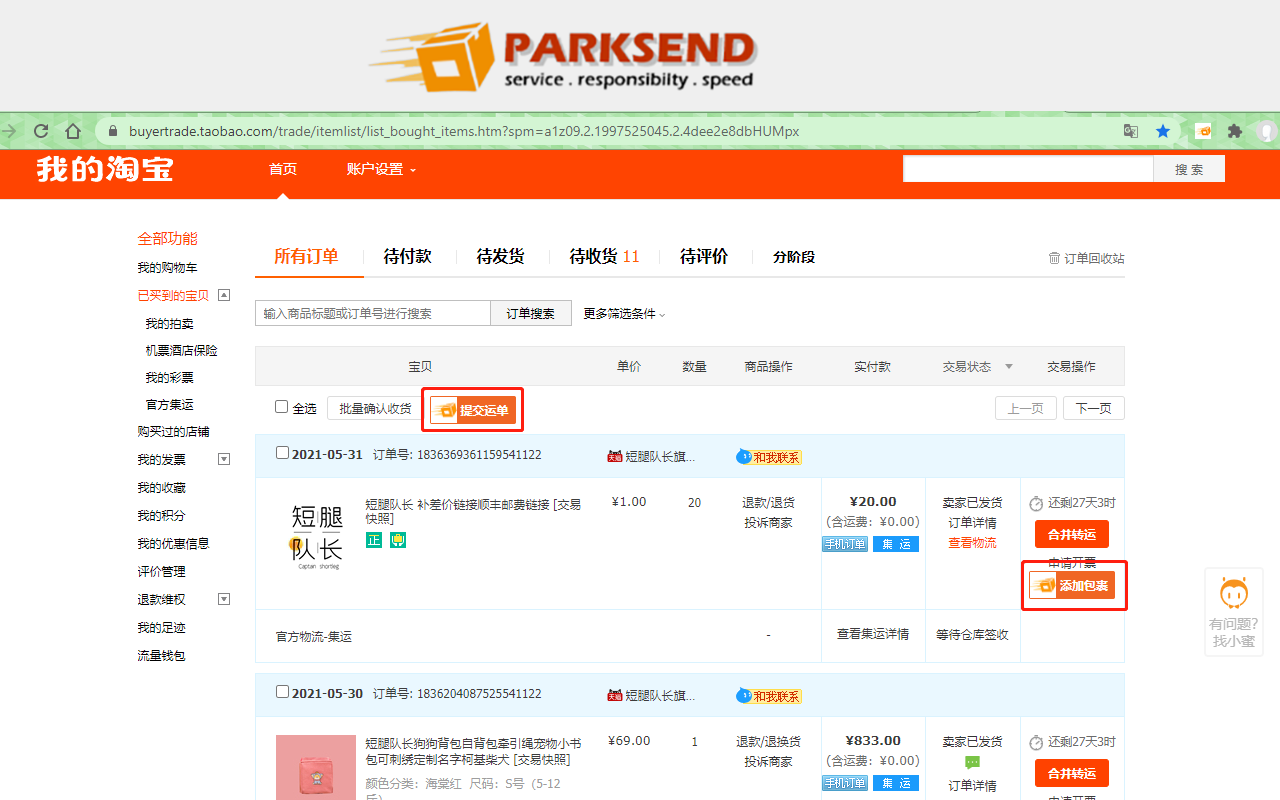This screenshot has height=800, width=1280.
Task: Click 合并转运 button in first order
Action: coord(1072,534)
